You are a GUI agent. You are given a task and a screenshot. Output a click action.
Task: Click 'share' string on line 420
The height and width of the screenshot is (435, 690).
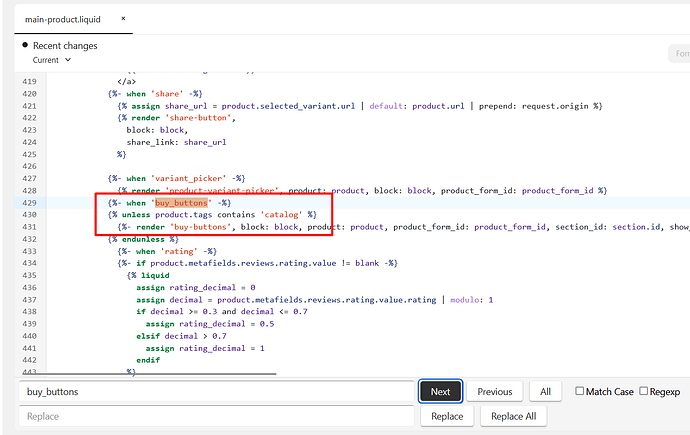click(167, 94)
